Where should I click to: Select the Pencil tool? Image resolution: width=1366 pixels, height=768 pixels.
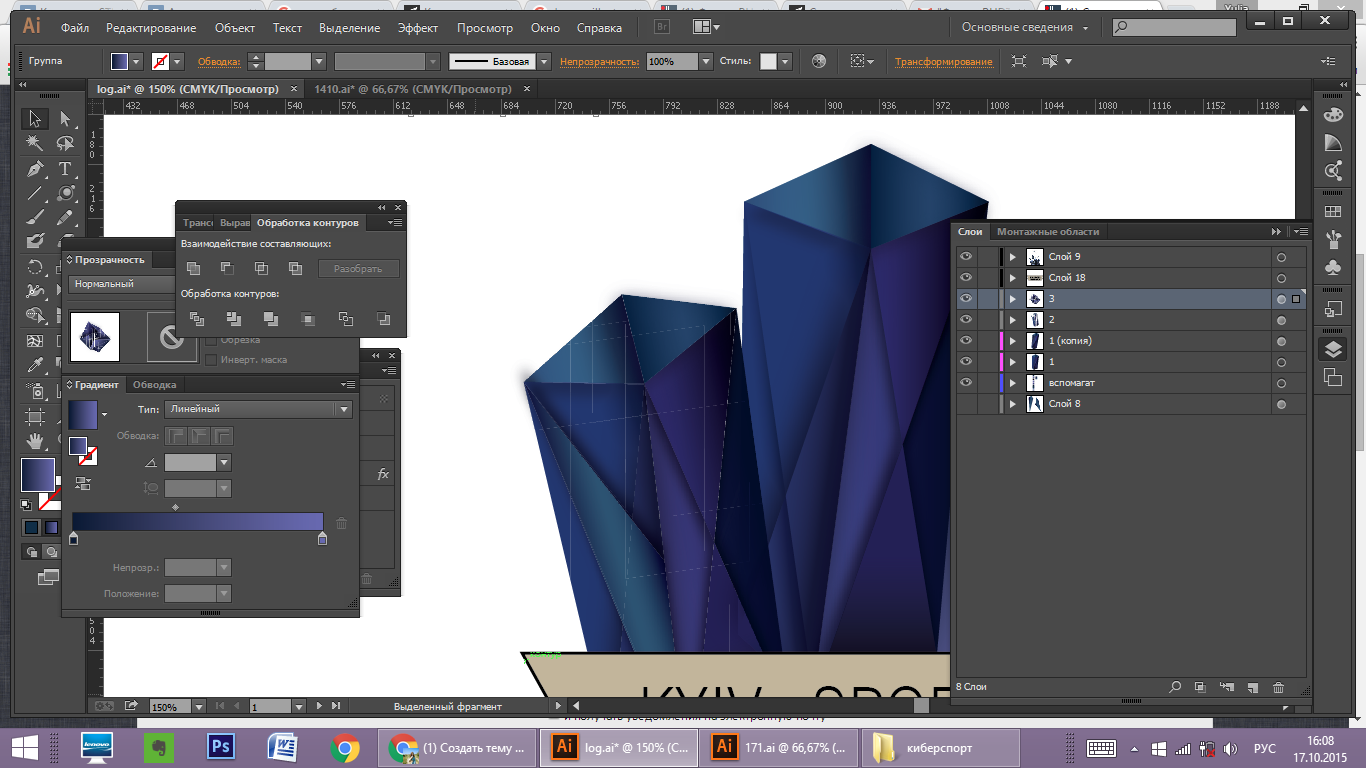pos(65,217)
